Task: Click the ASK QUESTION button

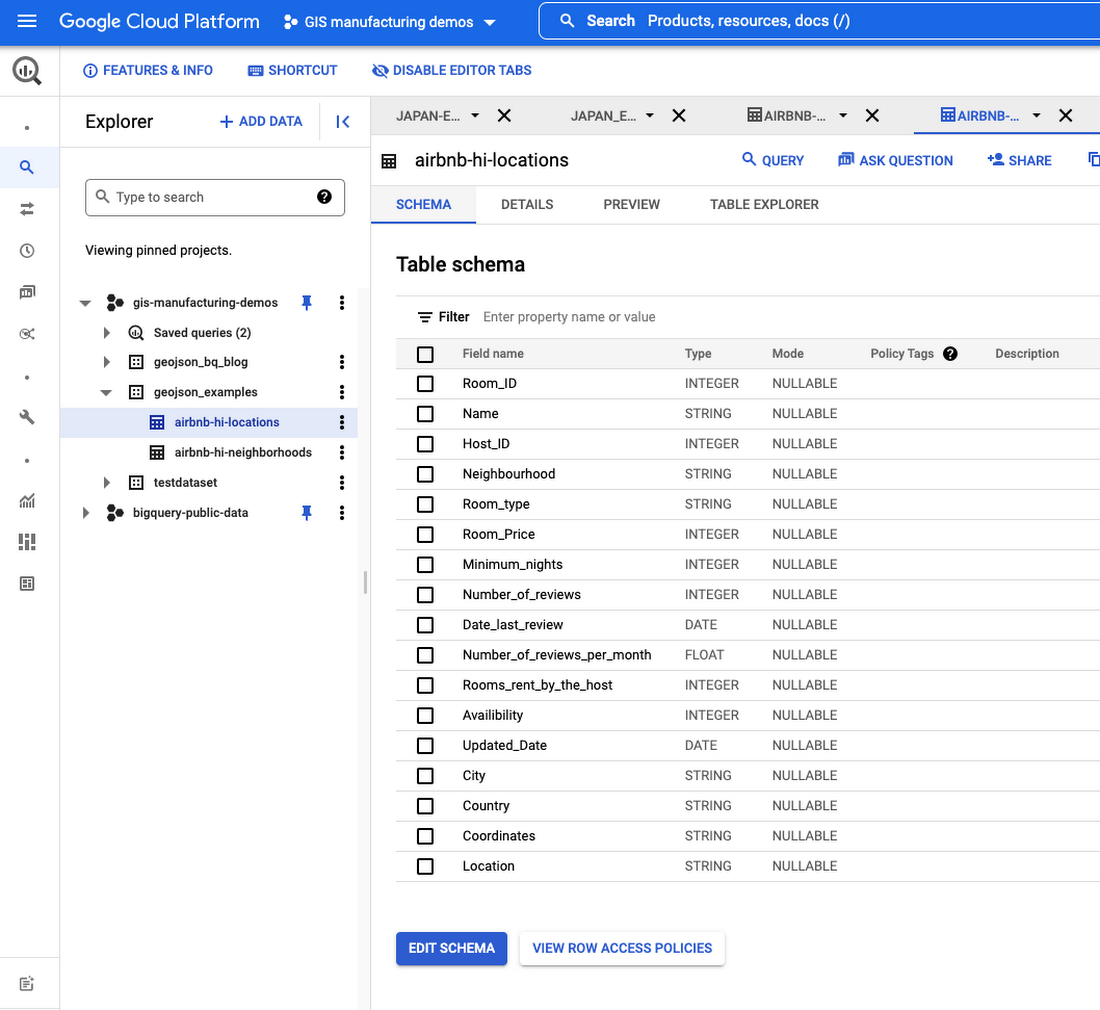Action: (895, 160)
